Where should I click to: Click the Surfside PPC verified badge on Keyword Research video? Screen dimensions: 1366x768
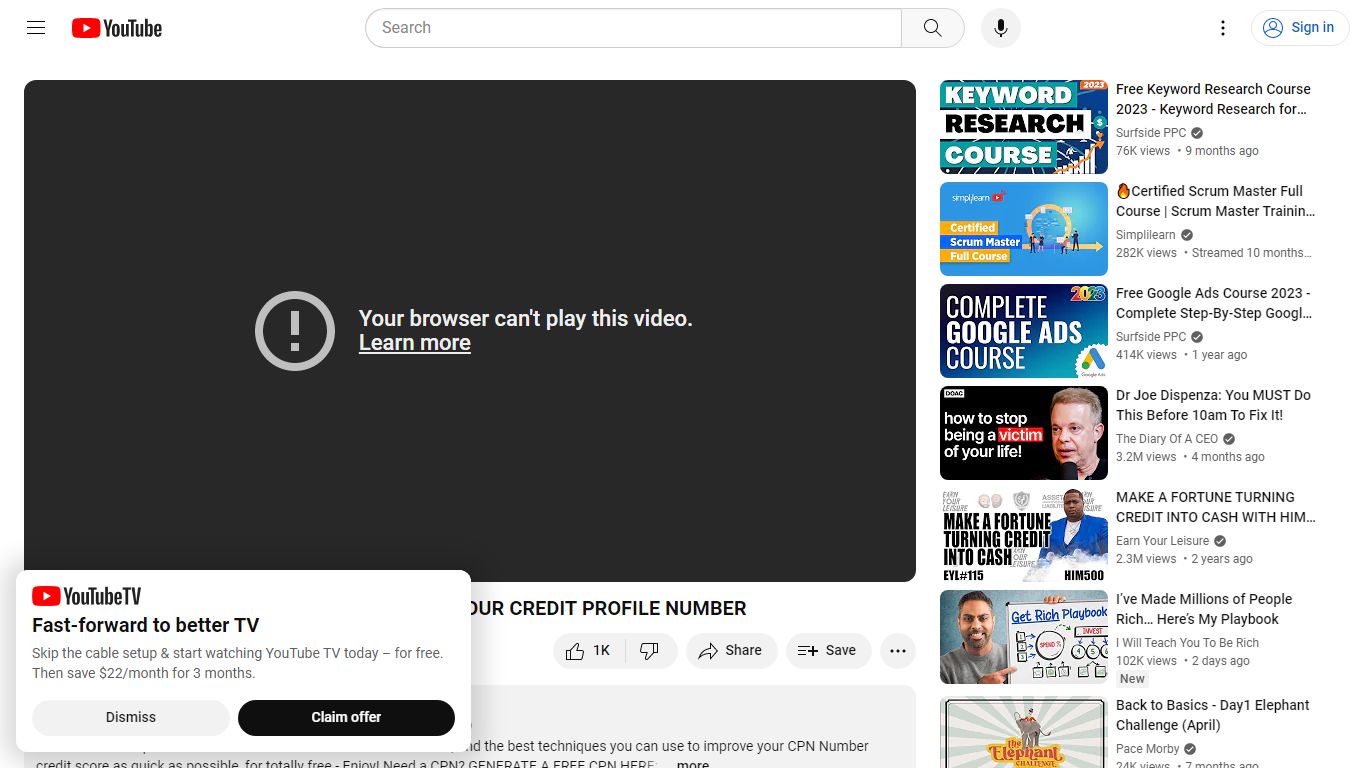1197,133
